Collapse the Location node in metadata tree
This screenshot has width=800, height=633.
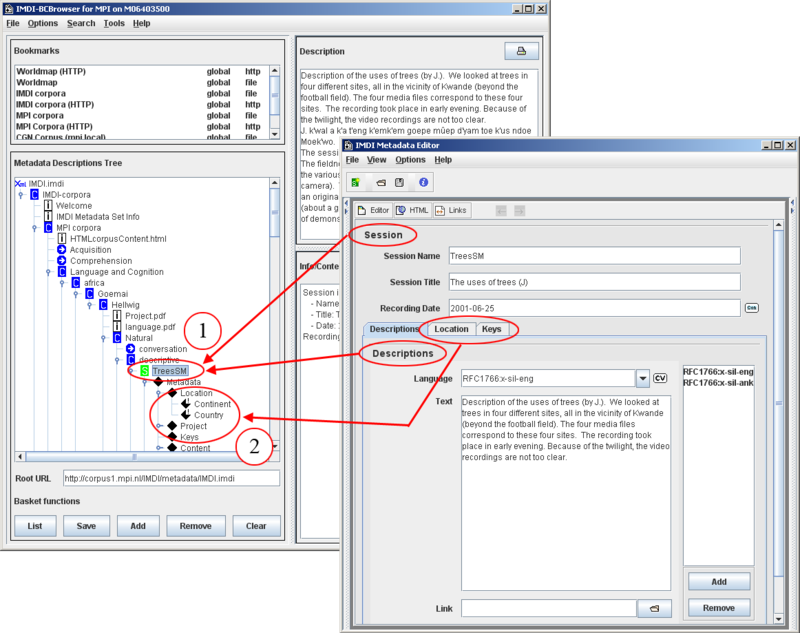[x=158, y=393]
